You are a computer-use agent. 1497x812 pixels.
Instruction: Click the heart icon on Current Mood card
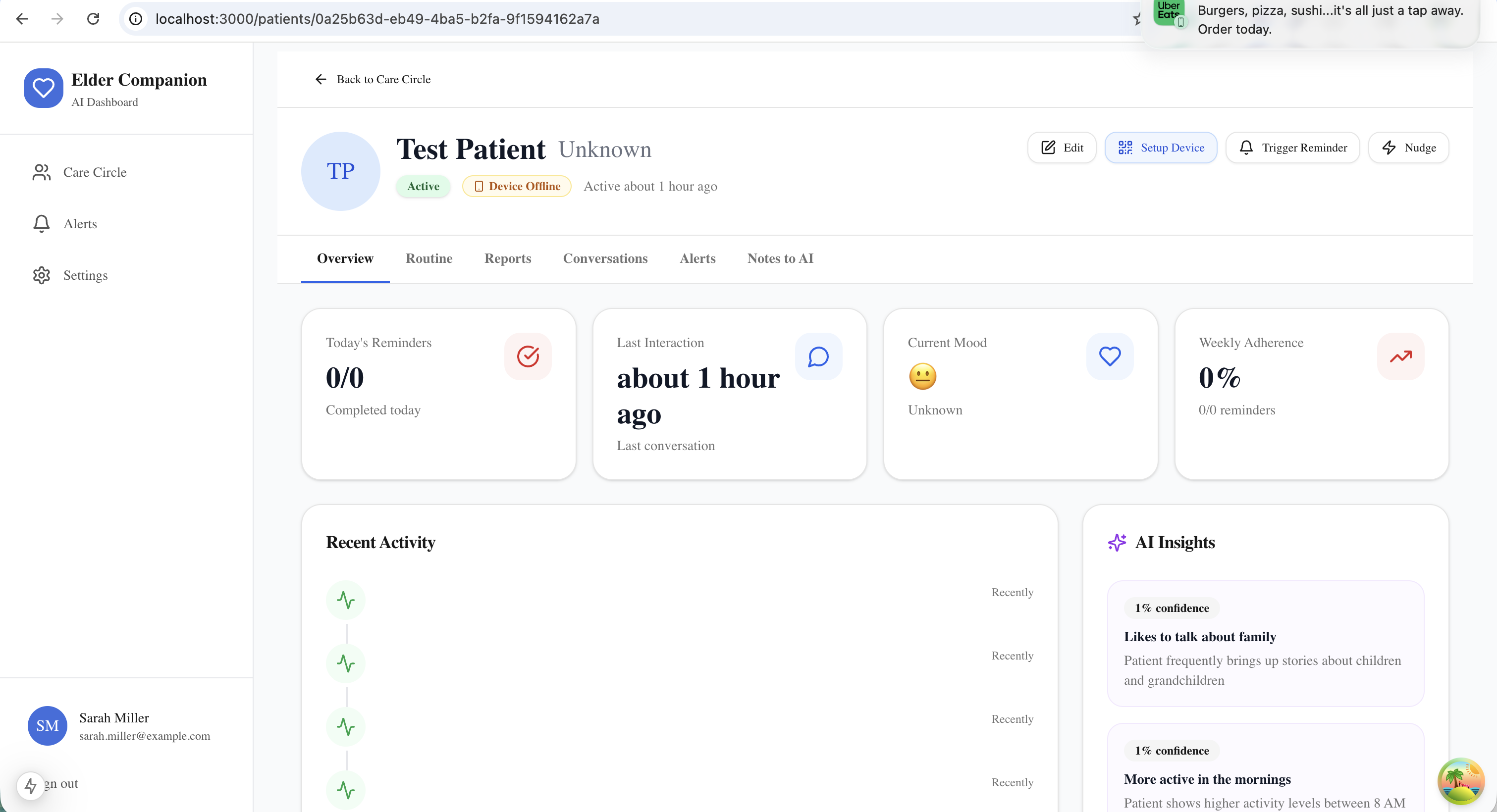point(1110,356)
